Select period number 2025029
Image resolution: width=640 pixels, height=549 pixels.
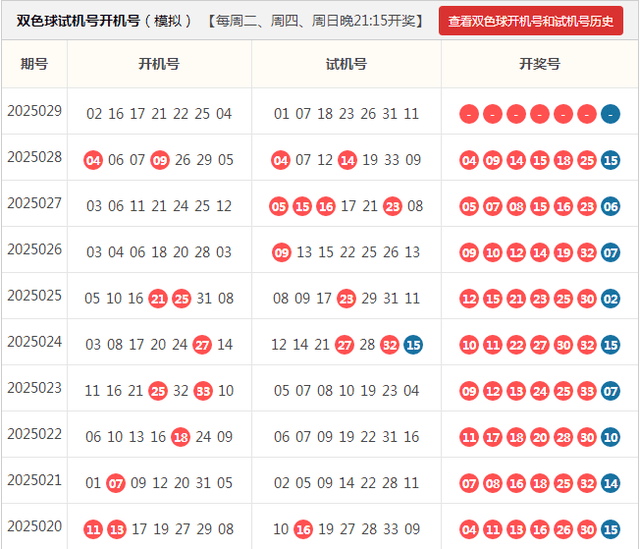[x=35, y=111]
